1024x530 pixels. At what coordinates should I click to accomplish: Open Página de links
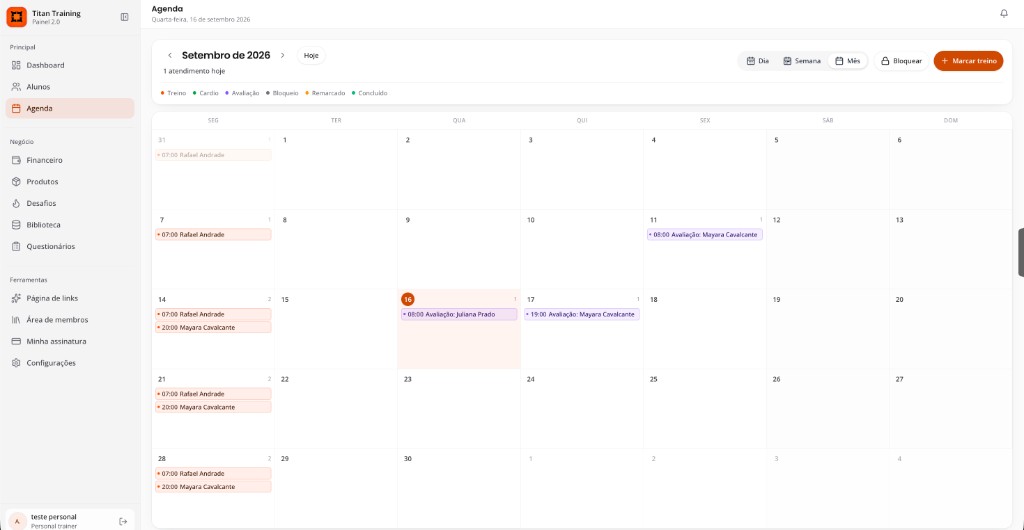pyautogui.click(x=70, y=298)
